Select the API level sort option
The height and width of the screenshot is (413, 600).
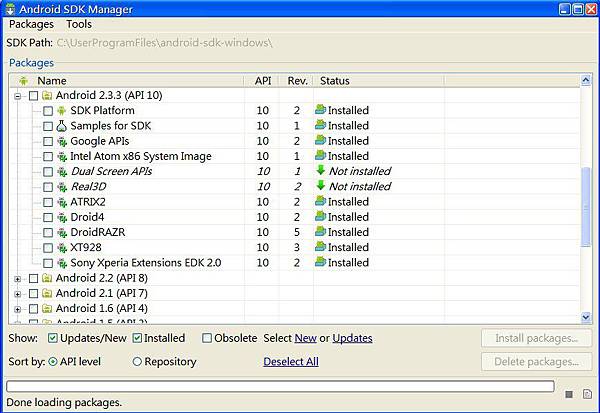coord(53,361)
